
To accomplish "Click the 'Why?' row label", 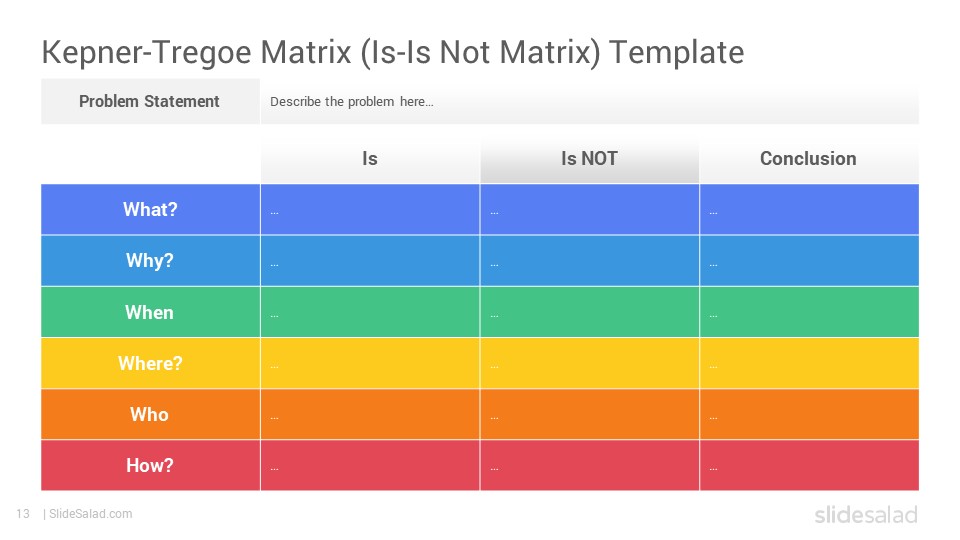I will (150, 261).
